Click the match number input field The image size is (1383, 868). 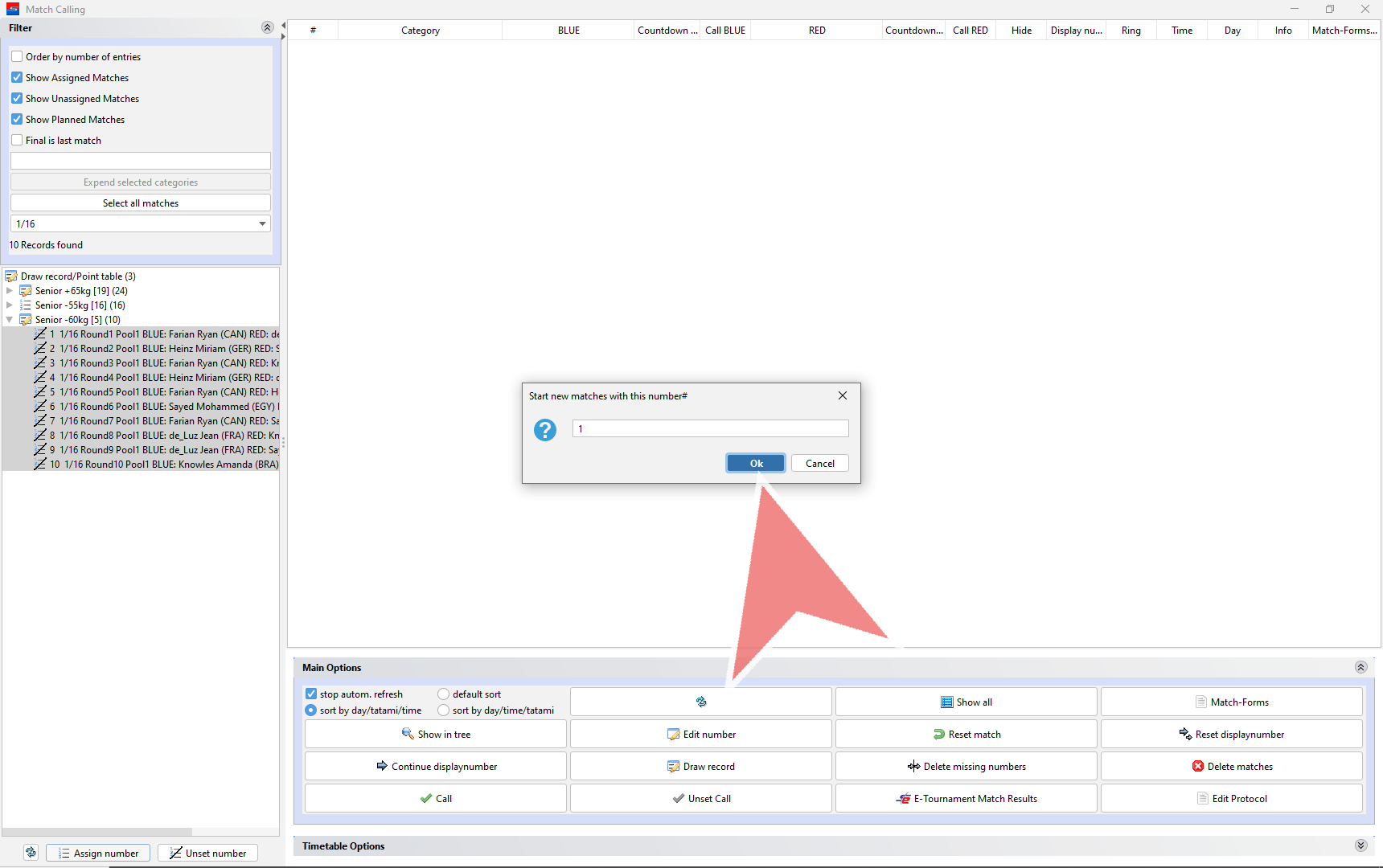click(710, 429)
